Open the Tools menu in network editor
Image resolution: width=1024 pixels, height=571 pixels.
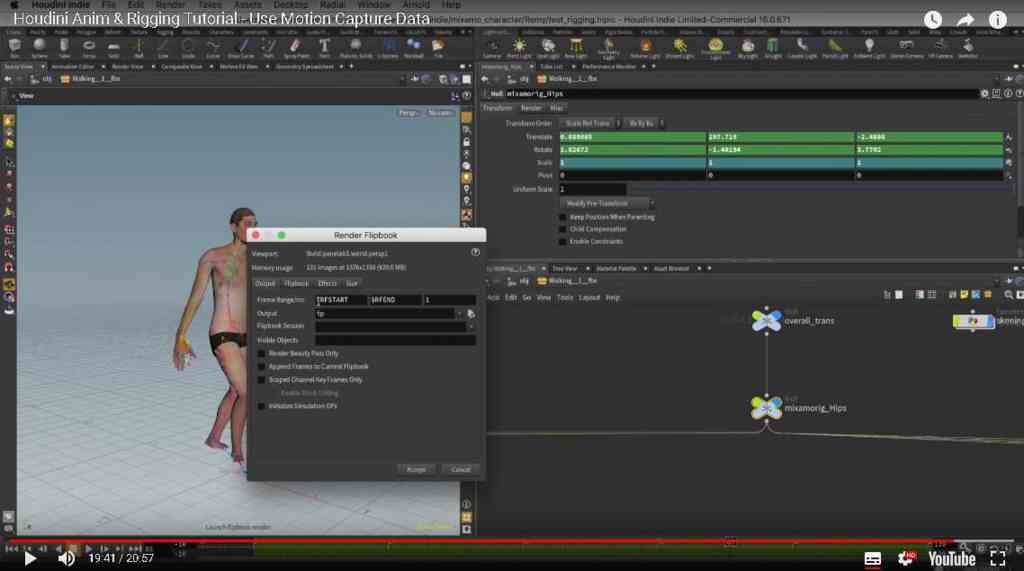pos(565,297)
